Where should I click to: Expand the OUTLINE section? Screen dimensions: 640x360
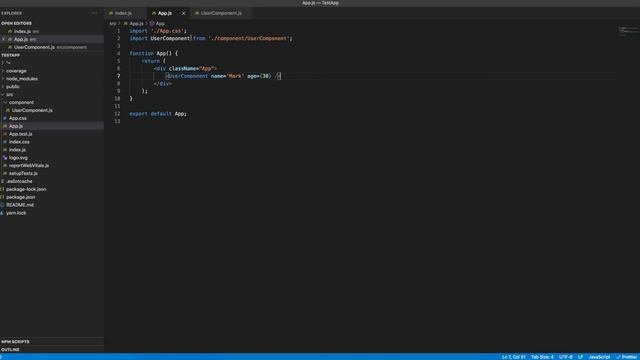pyautogui.click(x=10, y=350)
